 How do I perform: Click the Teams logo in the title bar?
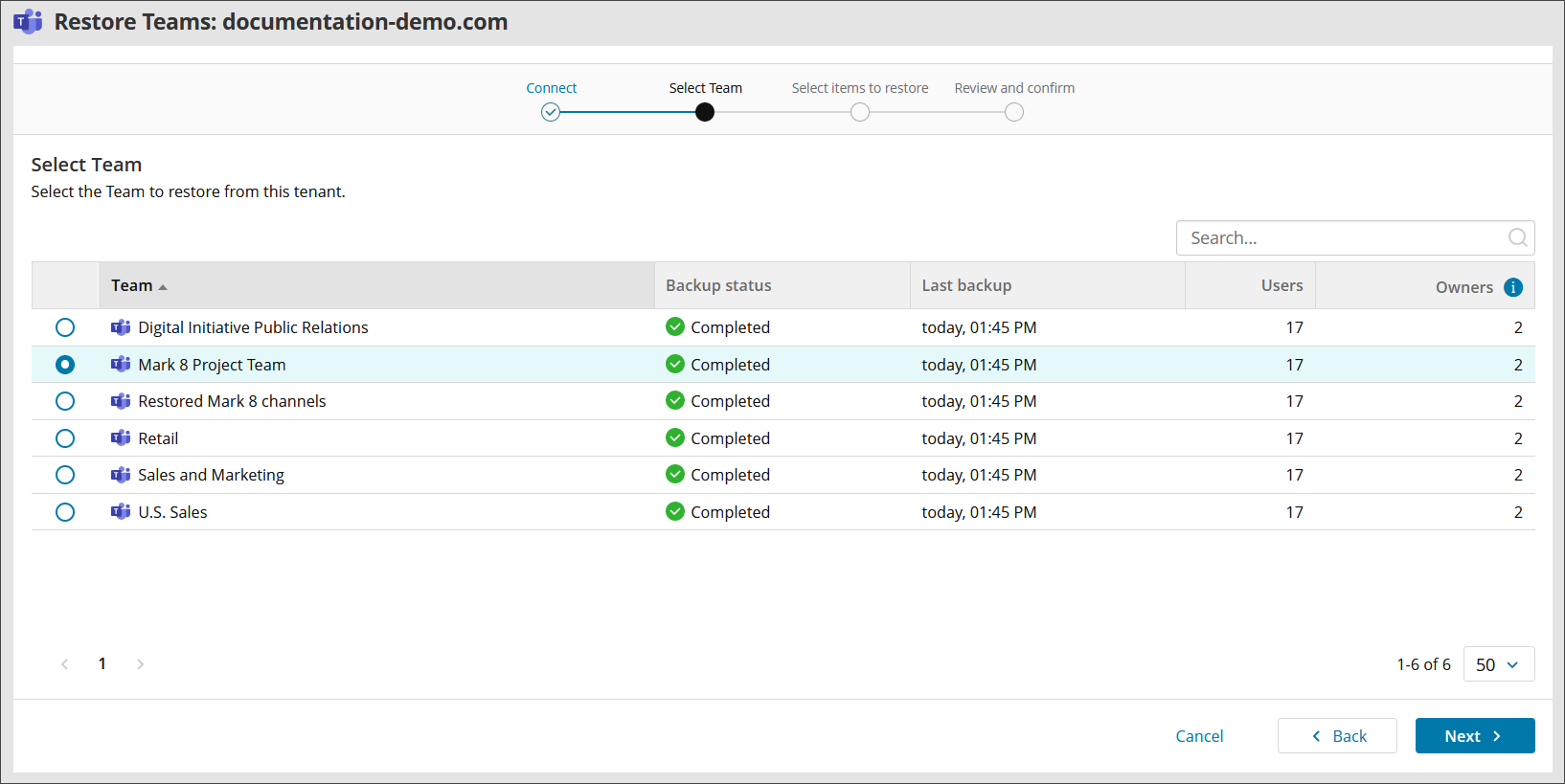[28, 22]
